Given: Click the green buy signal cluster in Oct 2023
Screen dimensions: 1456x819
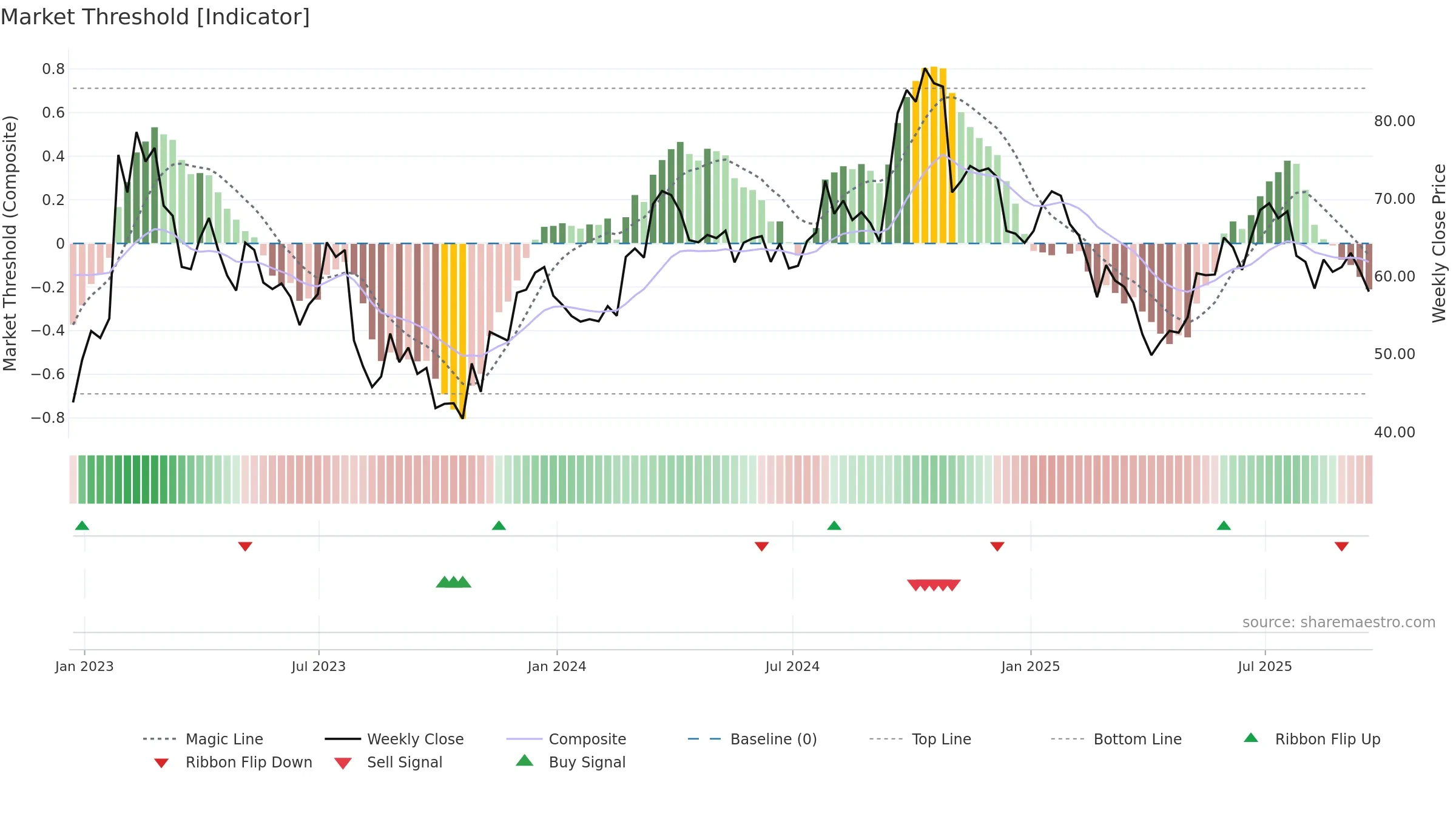Looking at the screenshot, I should (454, 582).
